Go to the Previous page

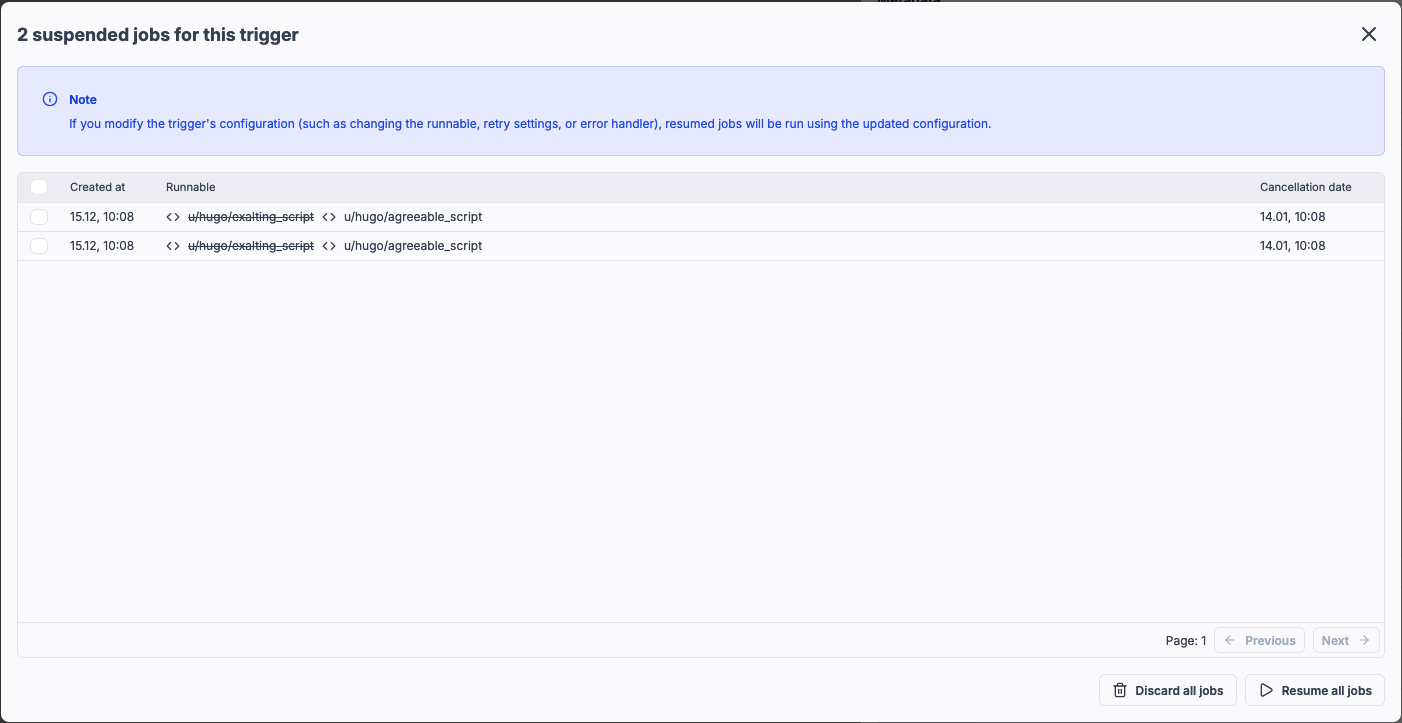[1259, 640]
